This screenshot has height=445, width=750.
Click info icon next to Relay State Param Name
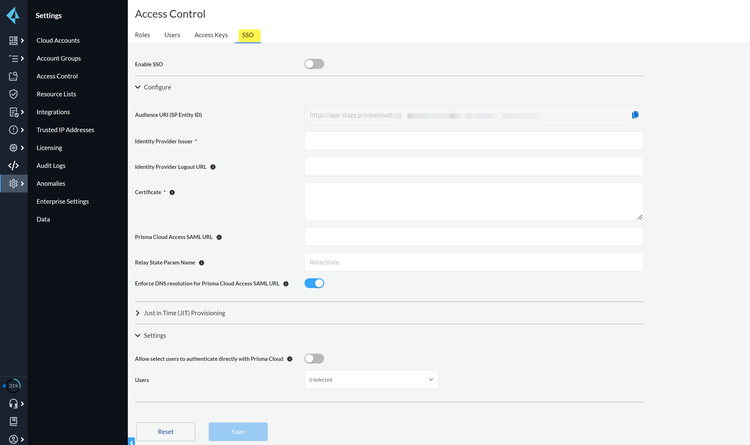click(202, 263)
